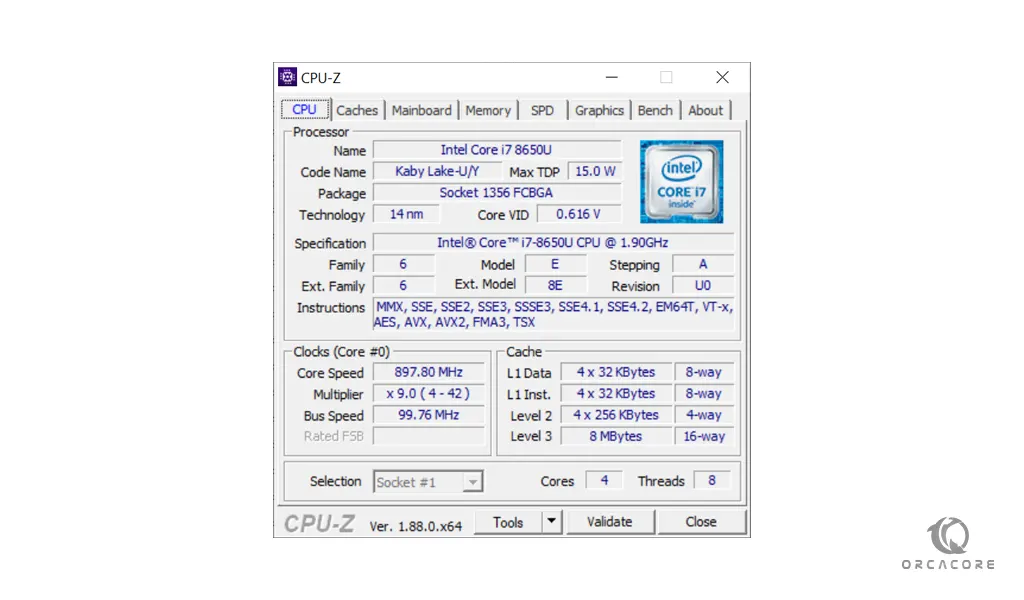Screen dimensions: 1024x600
Task: Click the Close button at bottom
Action: pos(701,522)
